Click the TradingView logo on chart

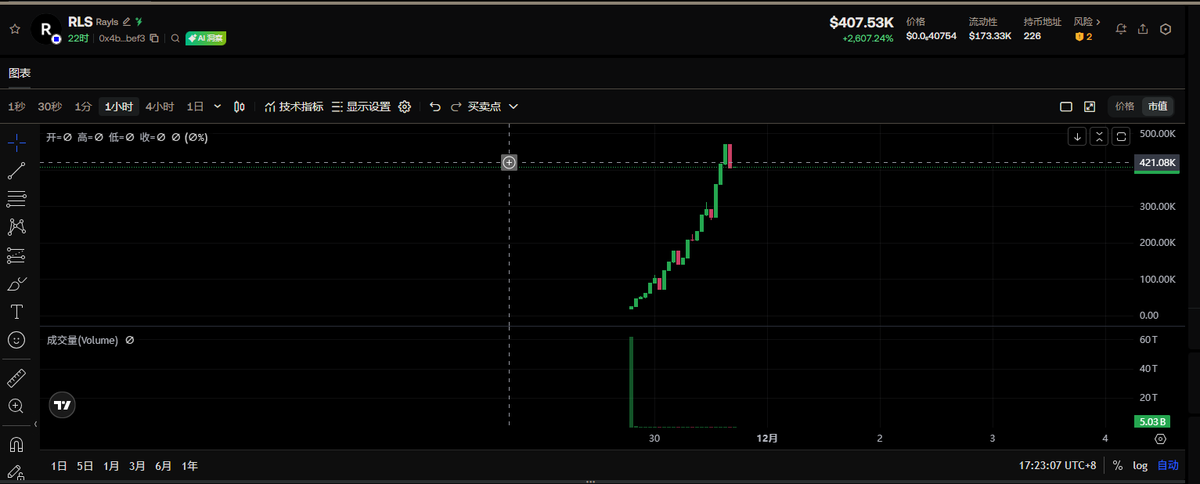(62, 405)
